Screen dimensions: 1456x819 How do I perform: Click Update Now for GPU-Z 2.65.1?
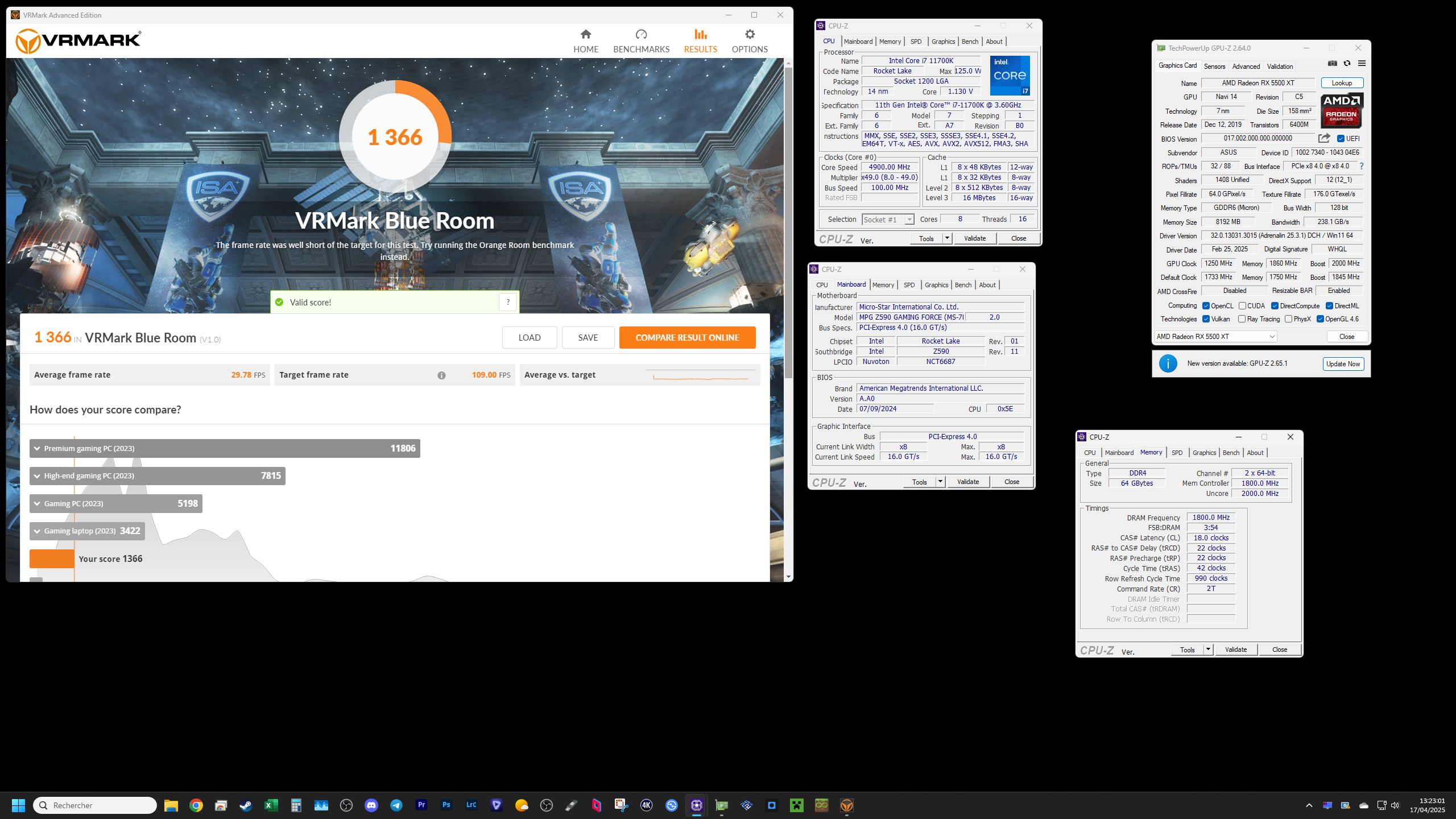point(1343,364)
